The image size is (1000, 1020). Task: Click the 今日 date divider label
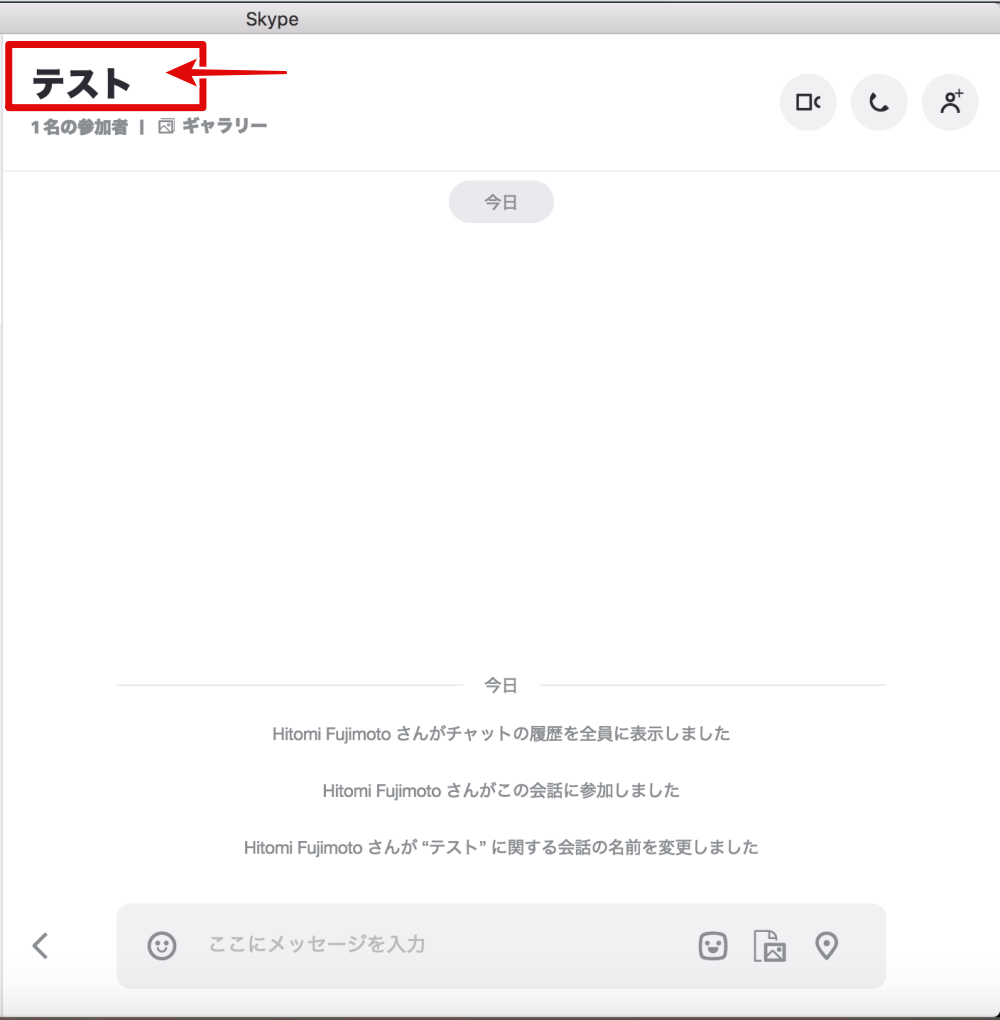(x=501, y=685)
